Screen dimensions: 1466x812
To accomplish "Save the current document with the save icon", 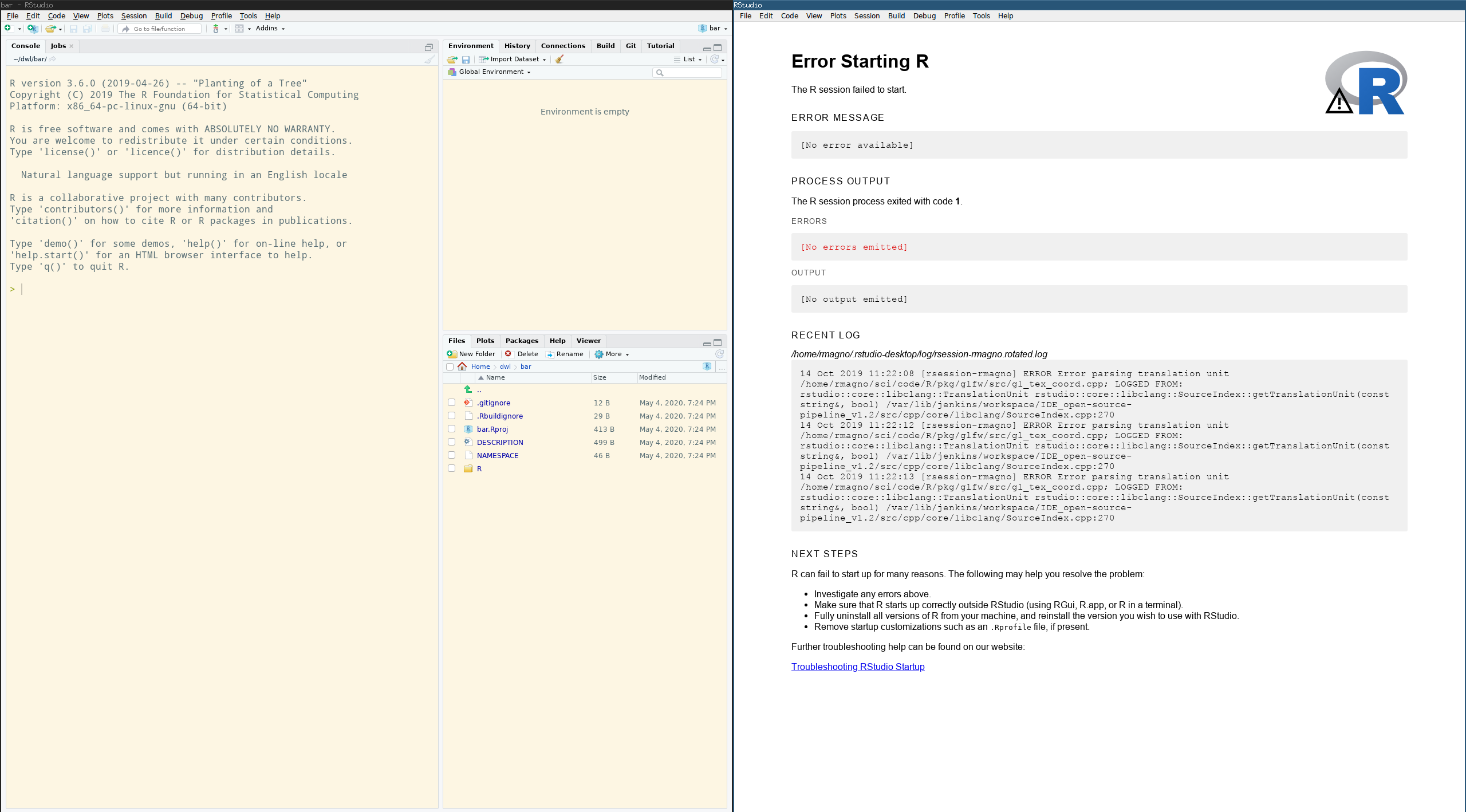I will 74,29.
